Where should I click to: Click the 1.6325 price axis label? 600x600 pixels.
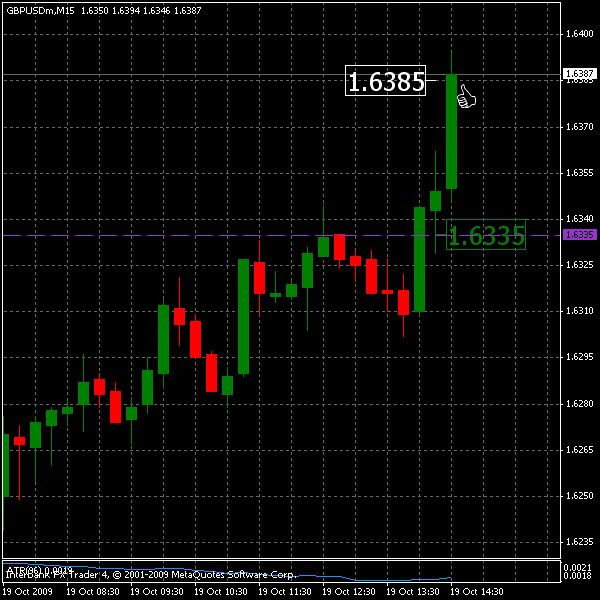[x=579, y=265]
